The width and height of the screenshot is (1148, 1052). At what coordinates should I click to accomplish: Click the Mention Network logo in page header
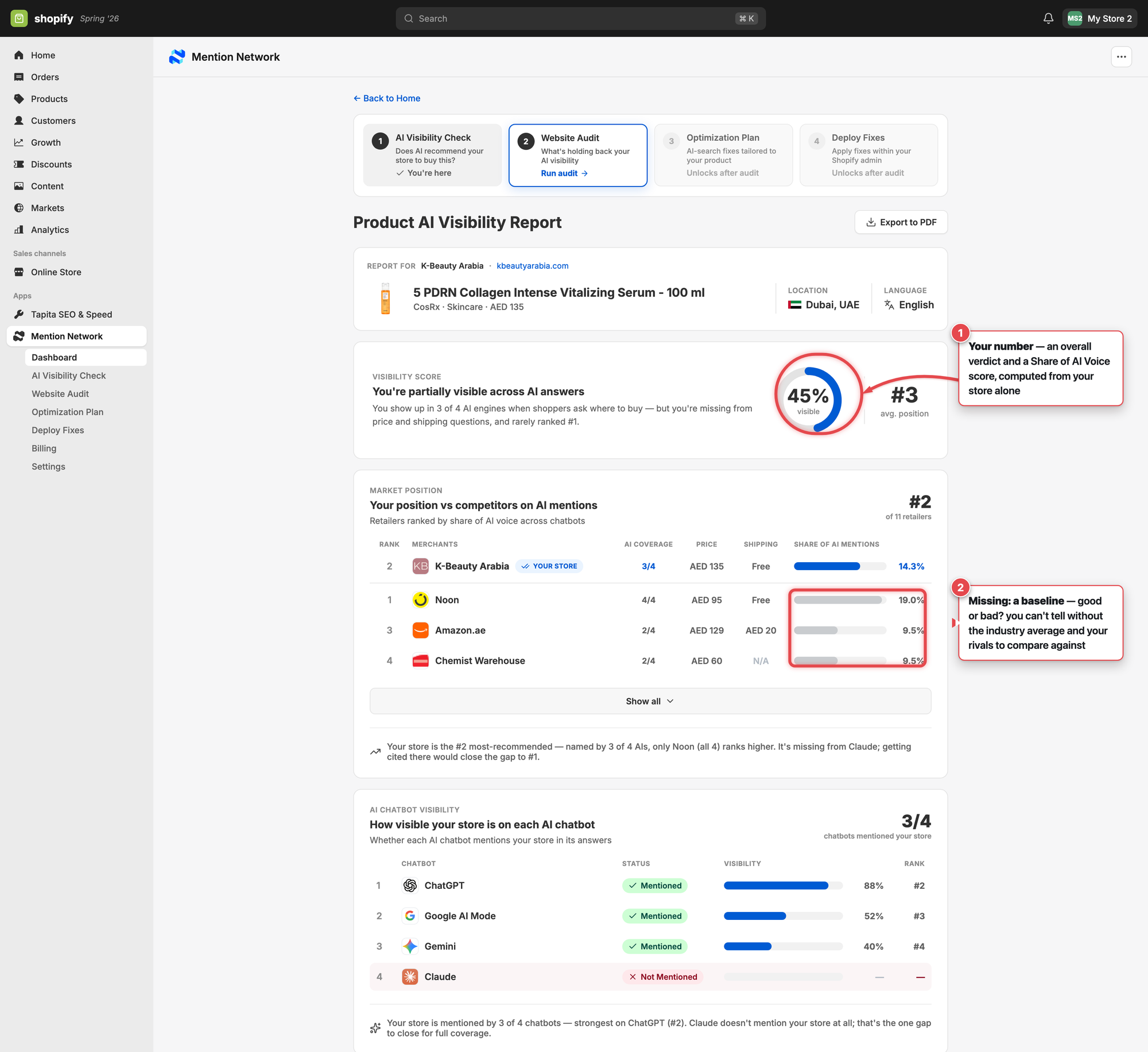[x=177, y=57]
